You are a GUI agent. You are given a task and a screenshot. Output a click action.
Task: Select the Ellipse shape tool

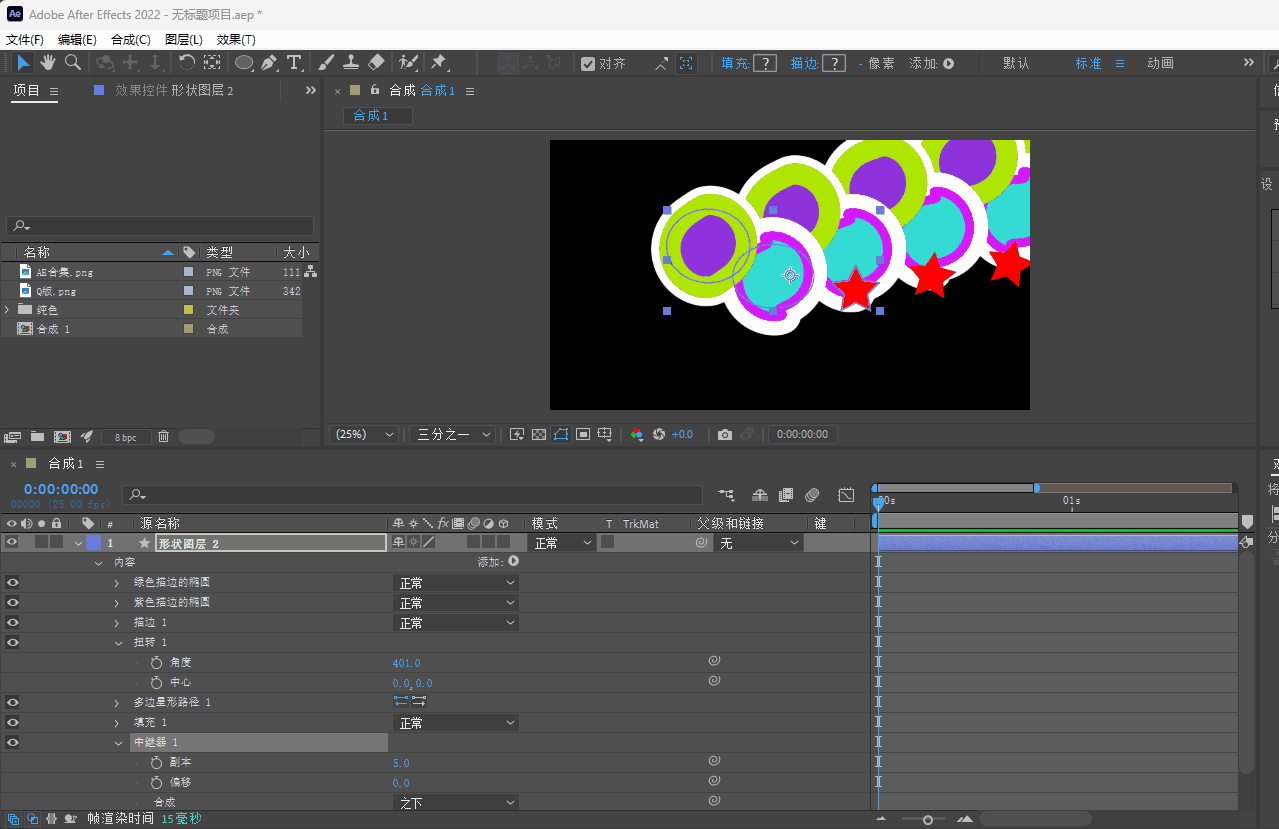click(x=243, y=63)
